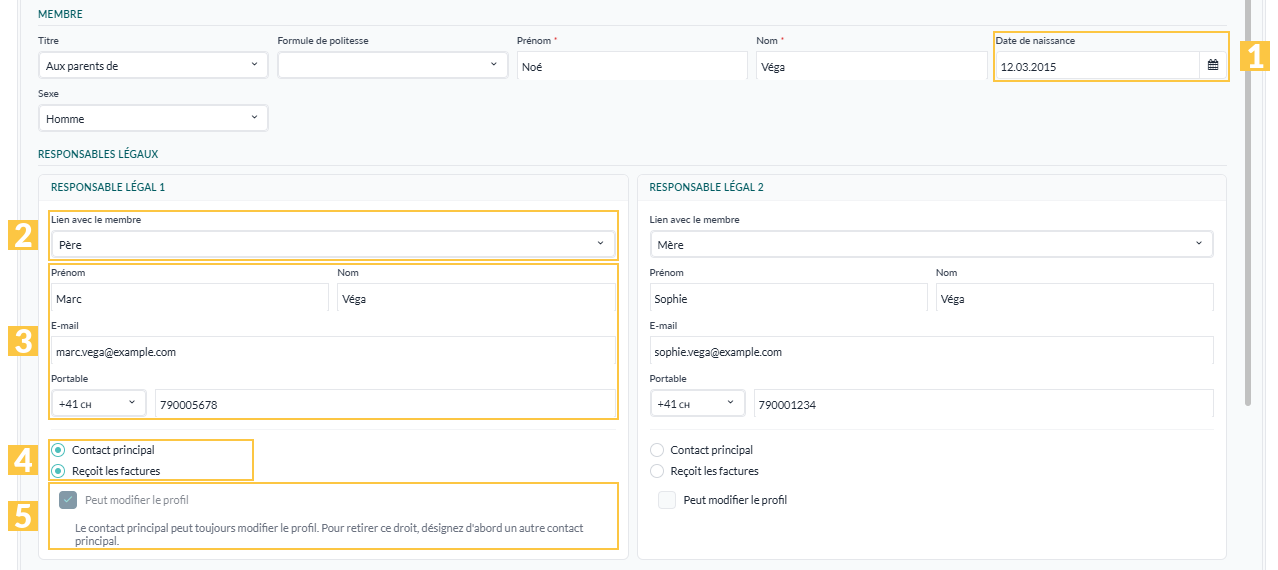This screenshot has width=1278, height=570.
Task: Edit the Prénom field containing Marc
Action: click(190, 298)
